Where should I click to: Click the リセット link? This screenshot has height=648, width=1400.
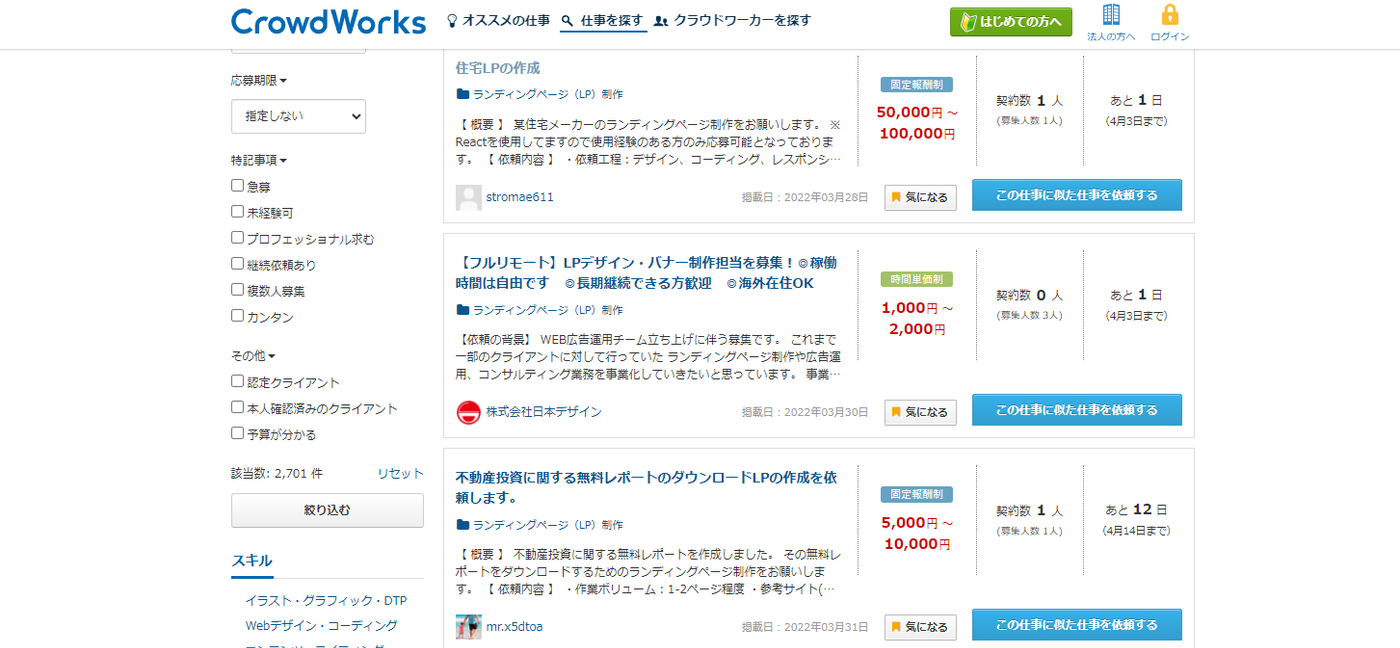tap(400, 474)
